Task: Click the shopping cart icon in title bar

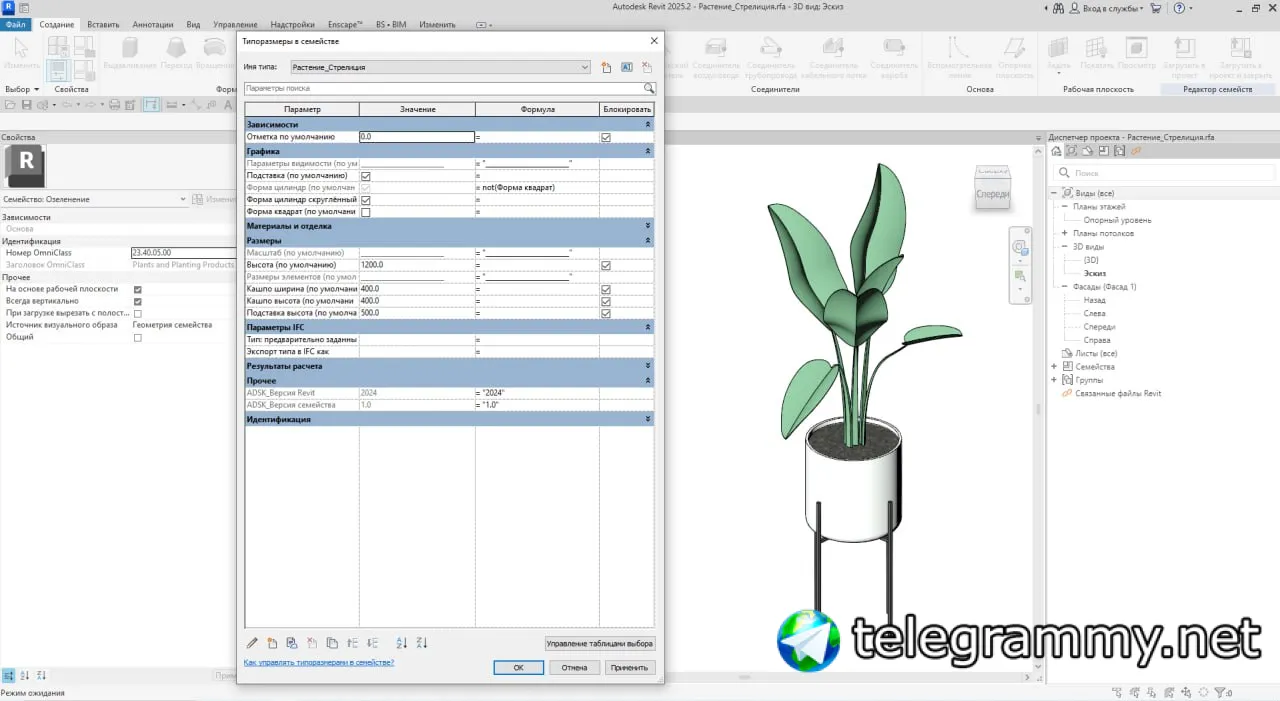Action: click(x=1156, y=8)
